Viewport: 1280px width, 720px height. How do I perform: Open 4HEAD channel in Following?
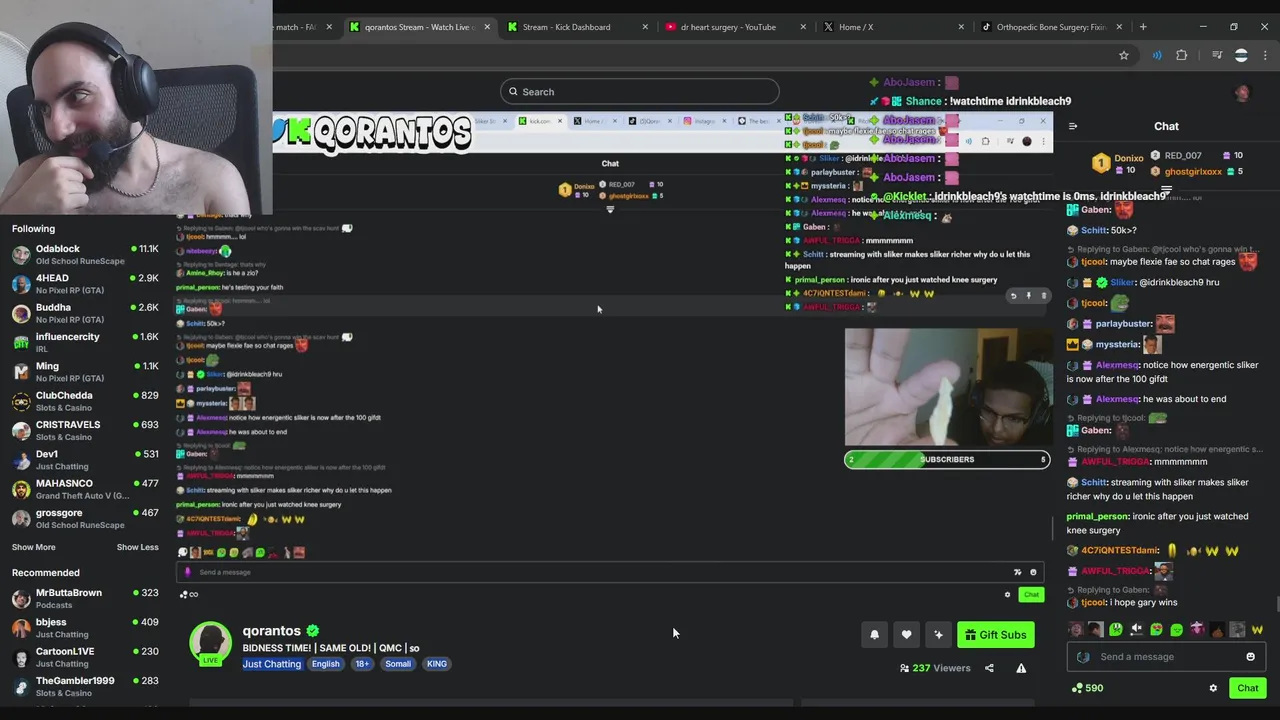85,284
